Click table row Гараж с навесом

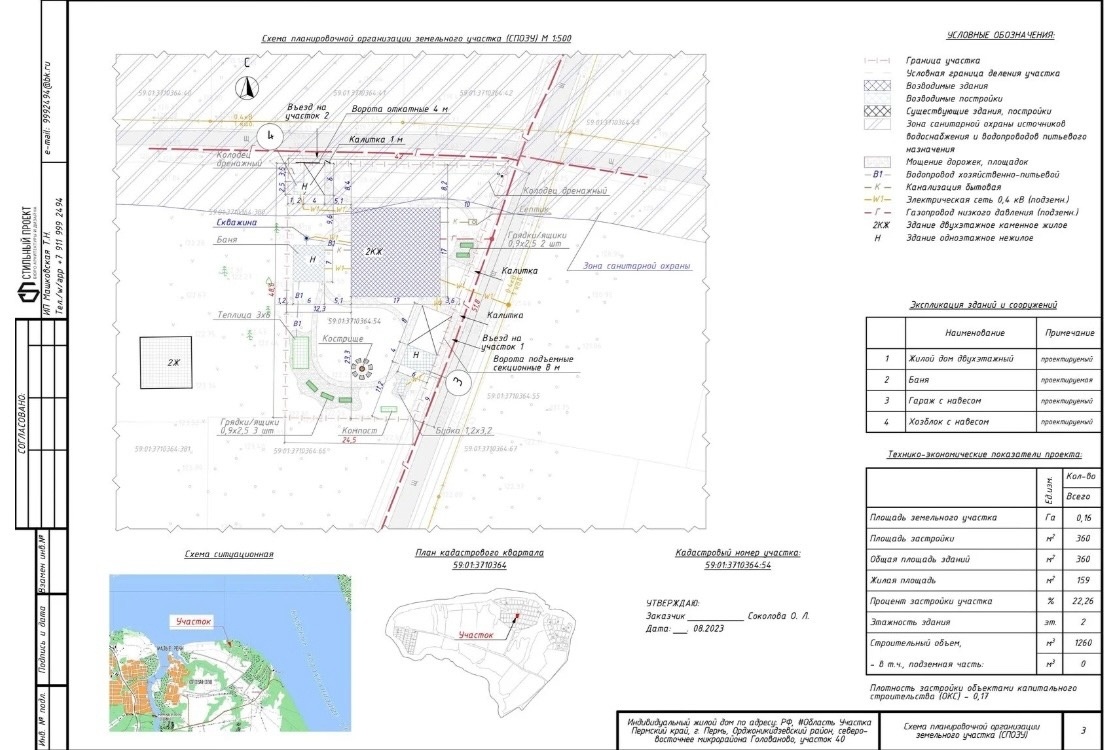[983, 400]
